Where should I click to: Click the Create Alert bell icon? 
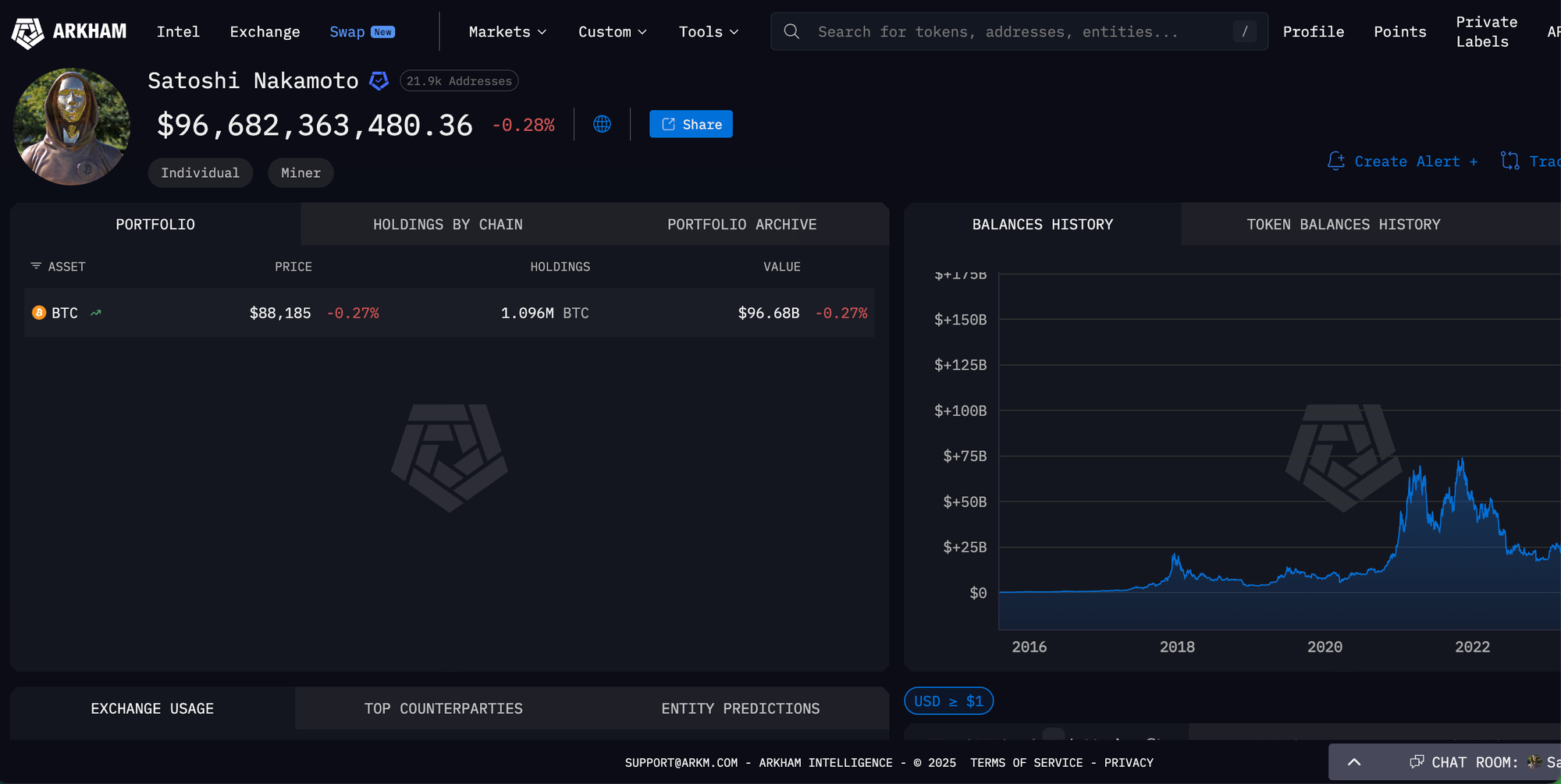click(1335, 161)
